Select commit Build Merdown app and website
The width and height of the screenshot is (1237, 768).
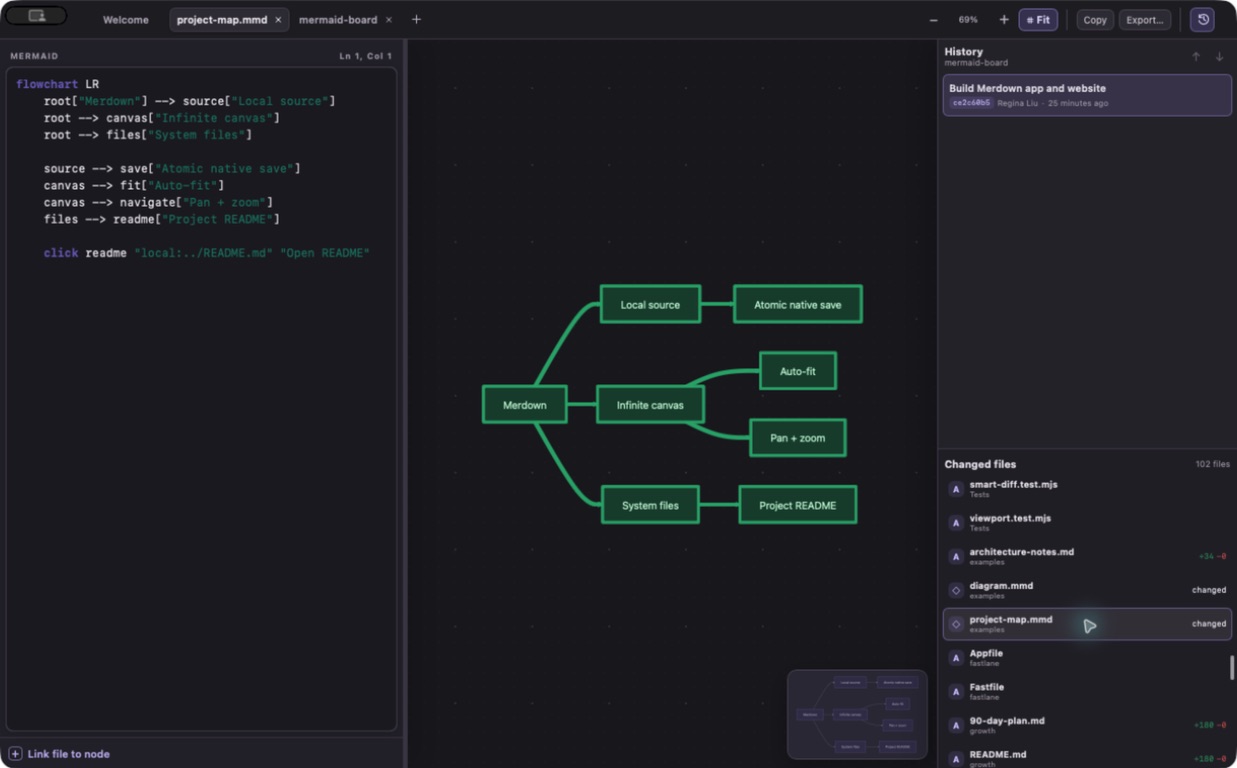[1087, 95]
